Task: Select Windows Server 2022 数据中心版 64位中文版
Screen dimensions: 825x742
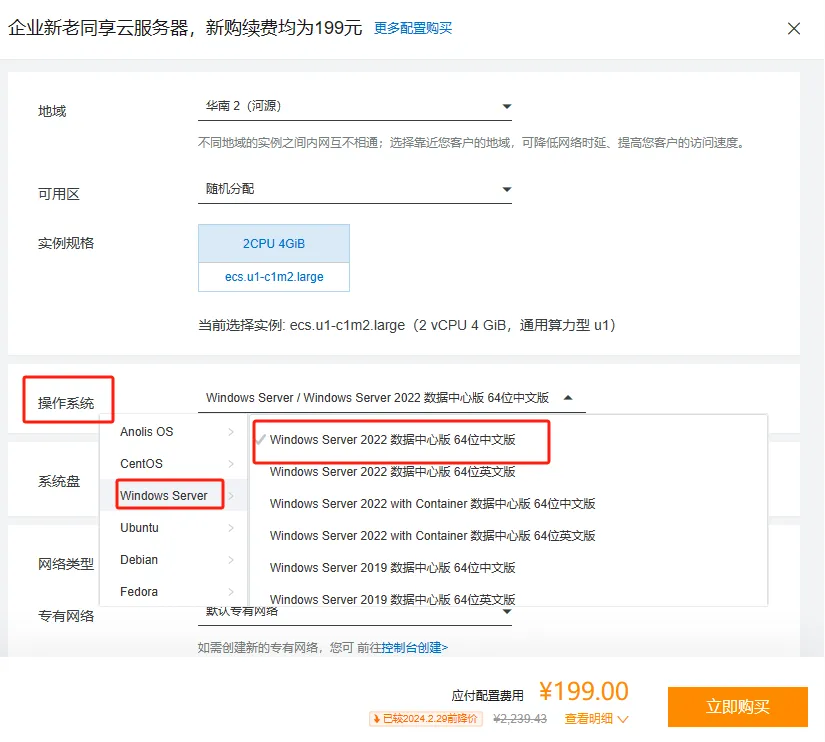Action: pyautogui.click(x=393, y=440)
